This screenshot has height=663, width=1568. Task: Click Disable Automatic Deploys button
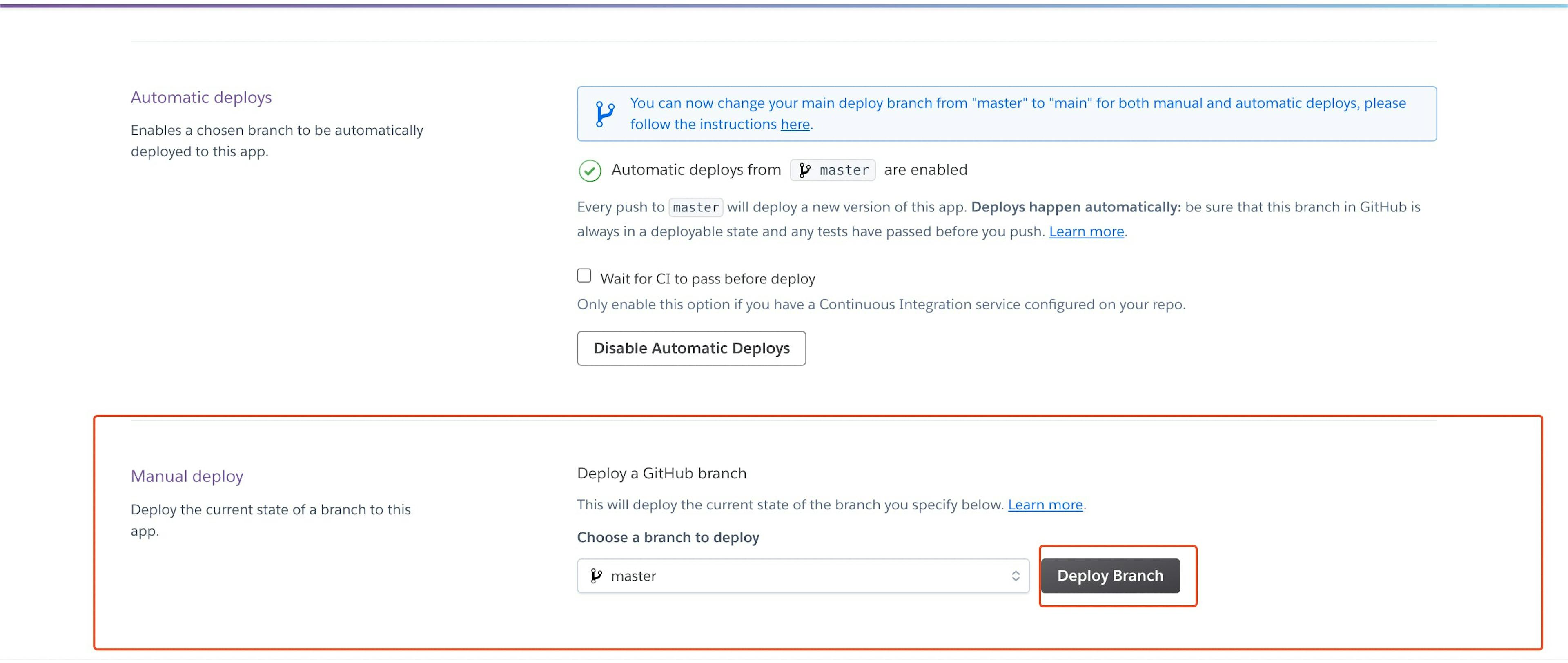tap(691, 348)
